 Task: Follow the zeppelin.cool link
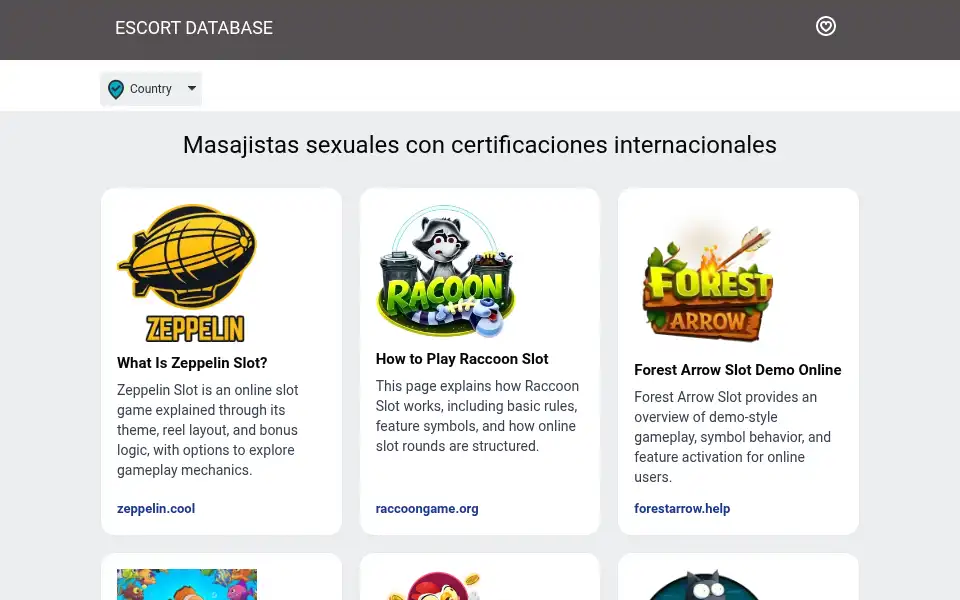pos(156,509)
